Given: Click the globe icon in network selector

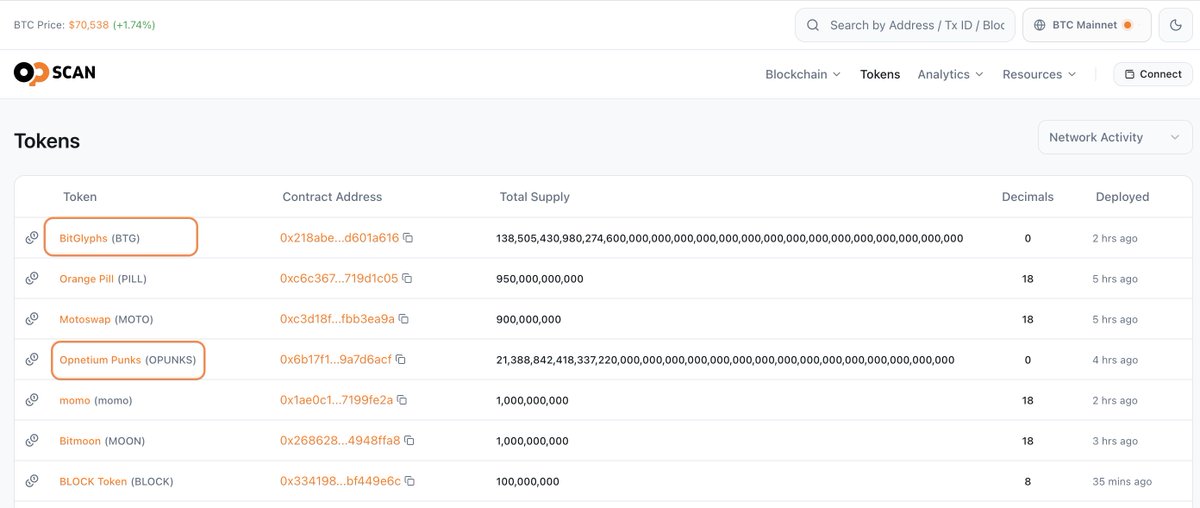Looking at the screenshot, I should pos(1040,25).
